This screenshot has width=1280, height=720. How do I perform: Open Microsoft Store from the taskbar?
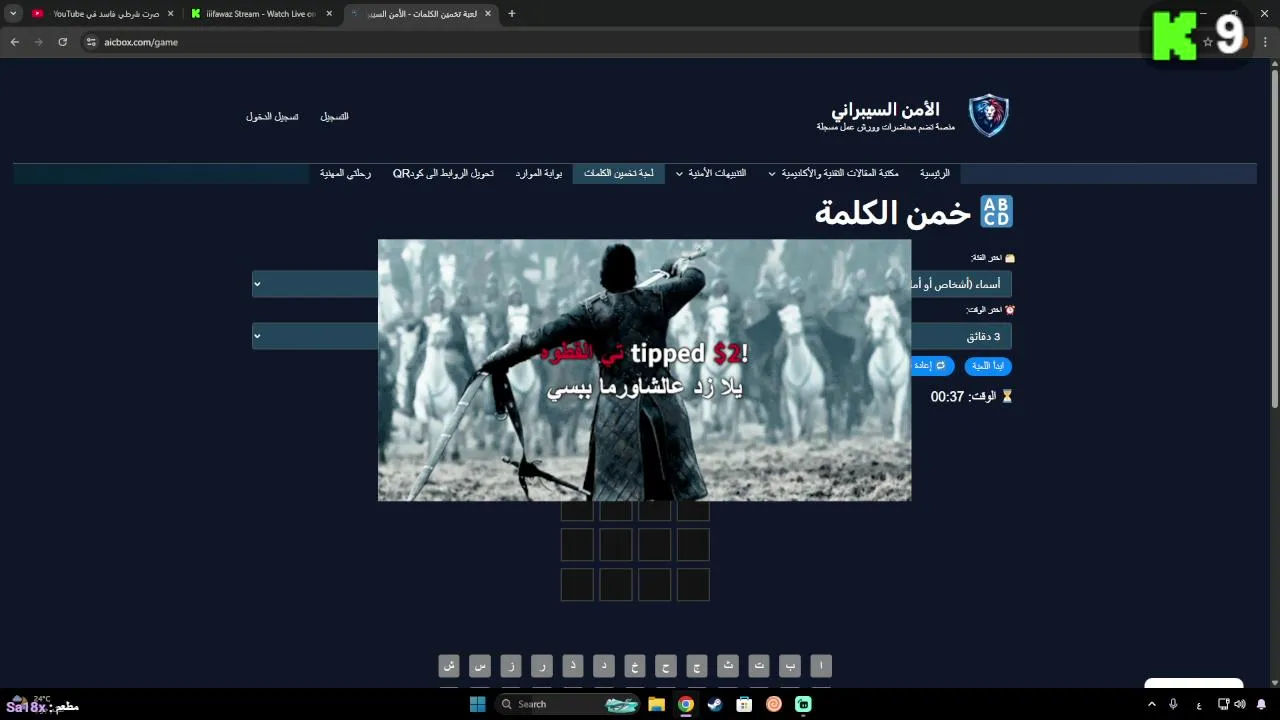coord(744,704)
